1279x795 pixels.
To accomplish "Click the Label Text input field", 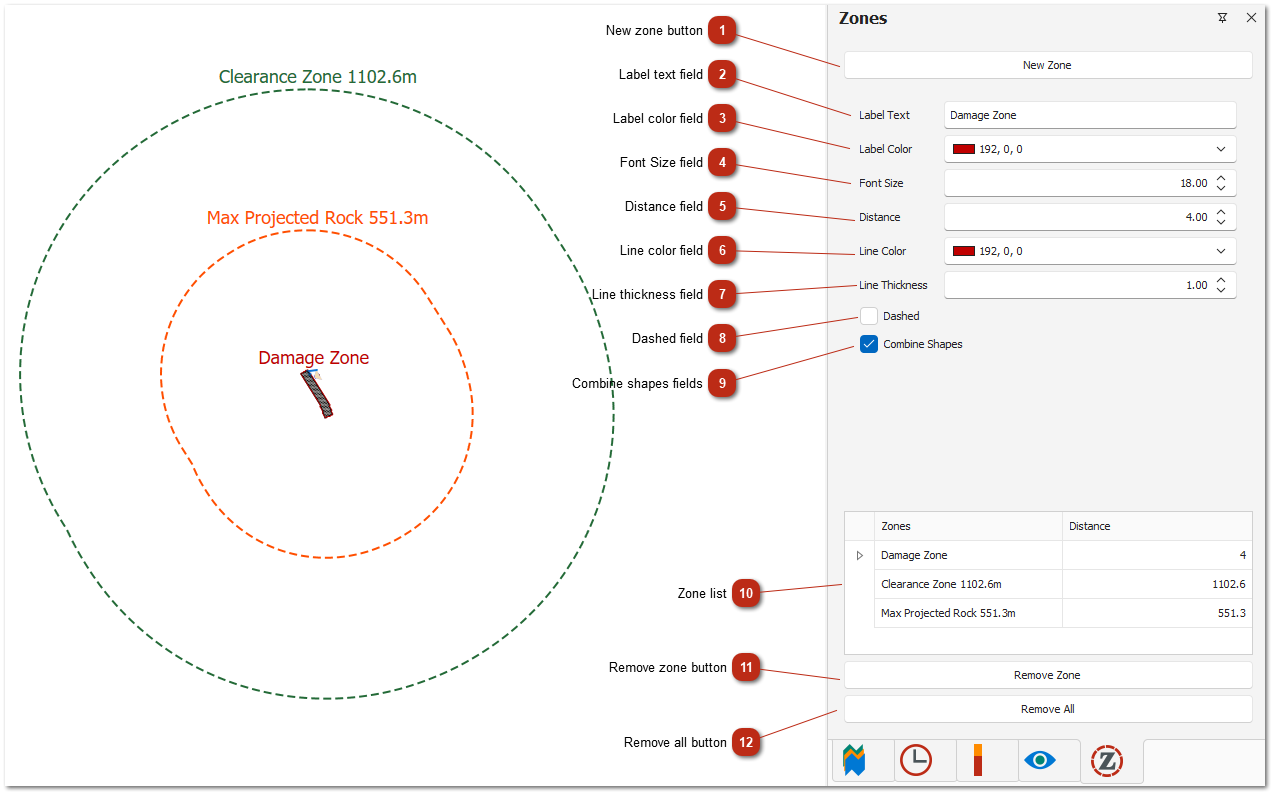I will point(1089,115).
